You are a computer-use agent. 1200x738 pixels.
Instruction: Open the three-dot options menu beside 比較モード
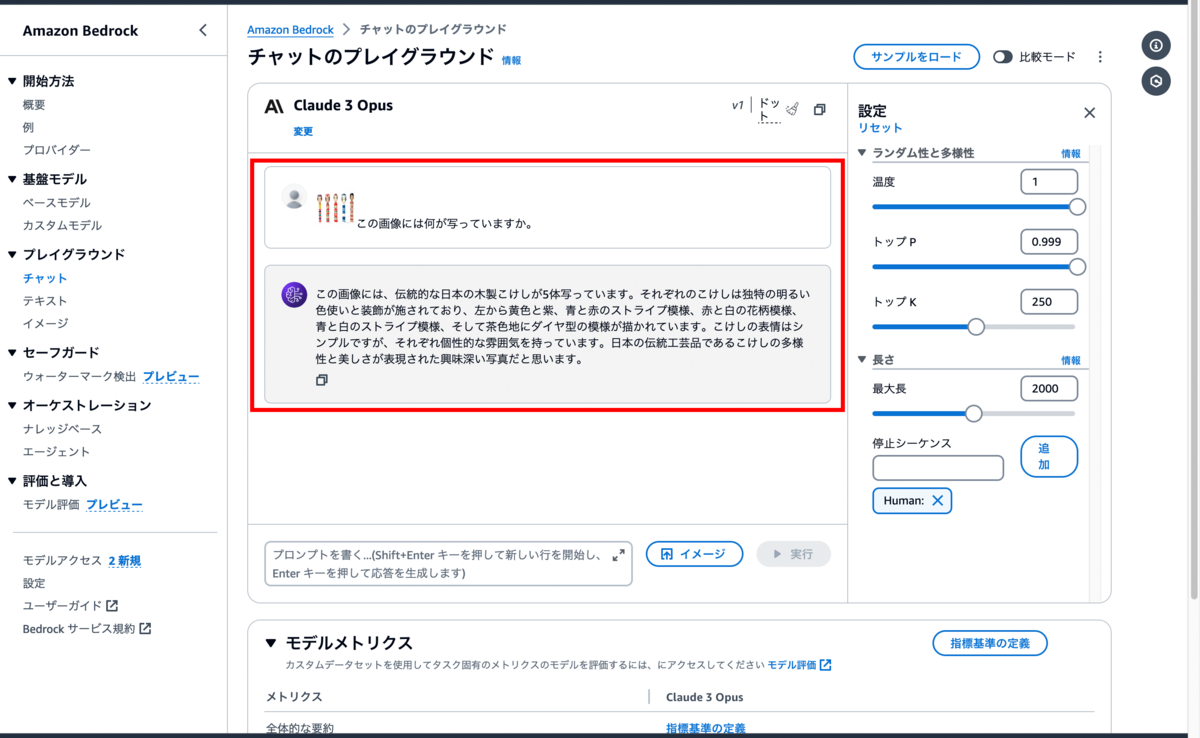(1100, 57)
